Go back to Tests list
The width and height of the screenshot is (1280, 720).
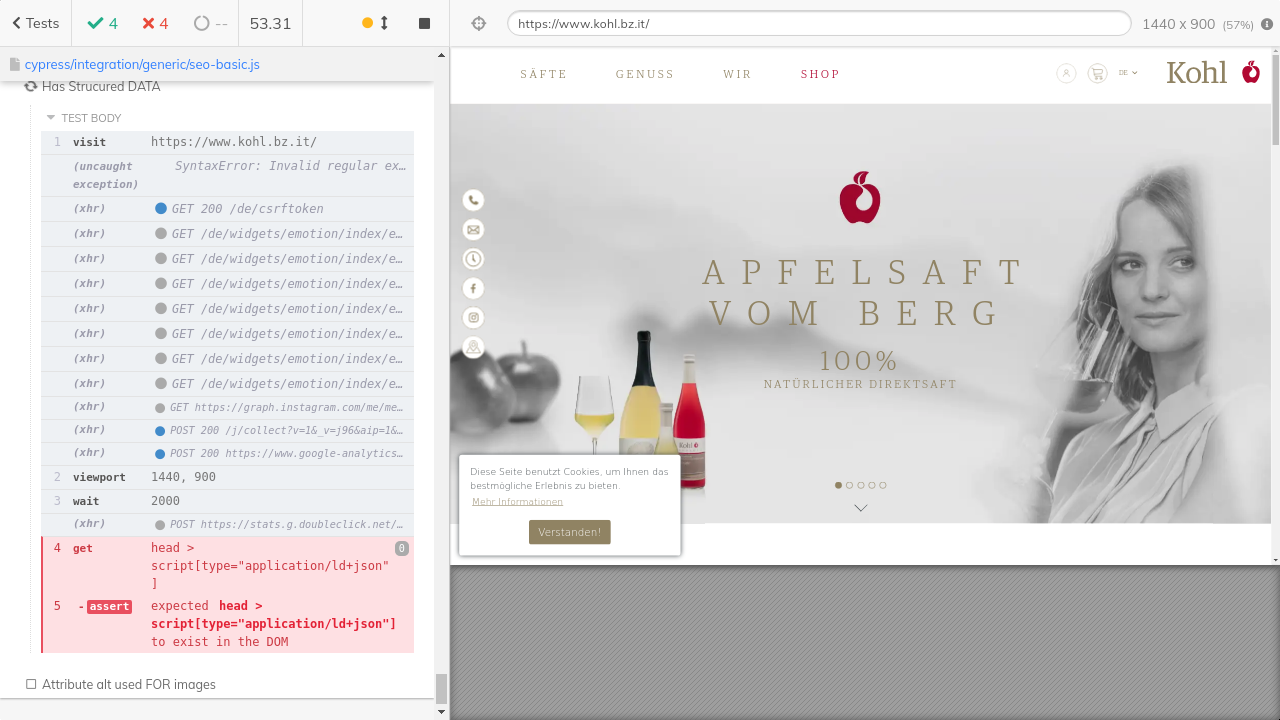click(x=35, y=23)
